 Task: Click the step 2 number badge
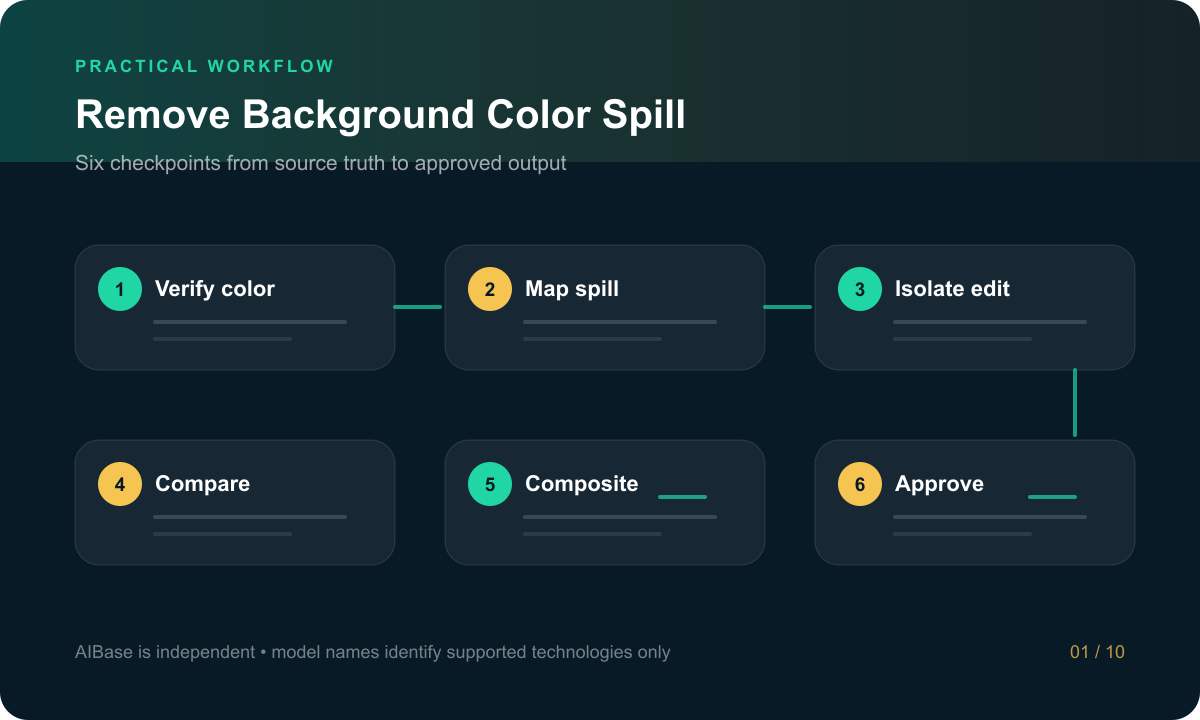pos(490,289)
